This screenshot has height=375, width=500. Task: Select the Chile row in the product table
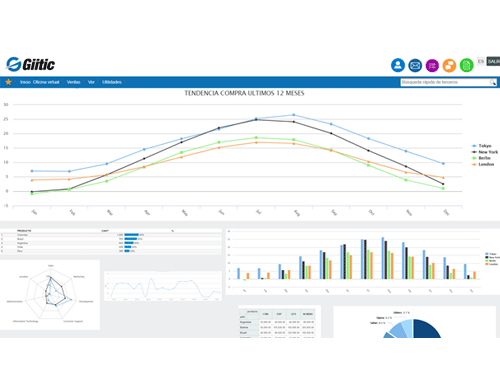111,247
